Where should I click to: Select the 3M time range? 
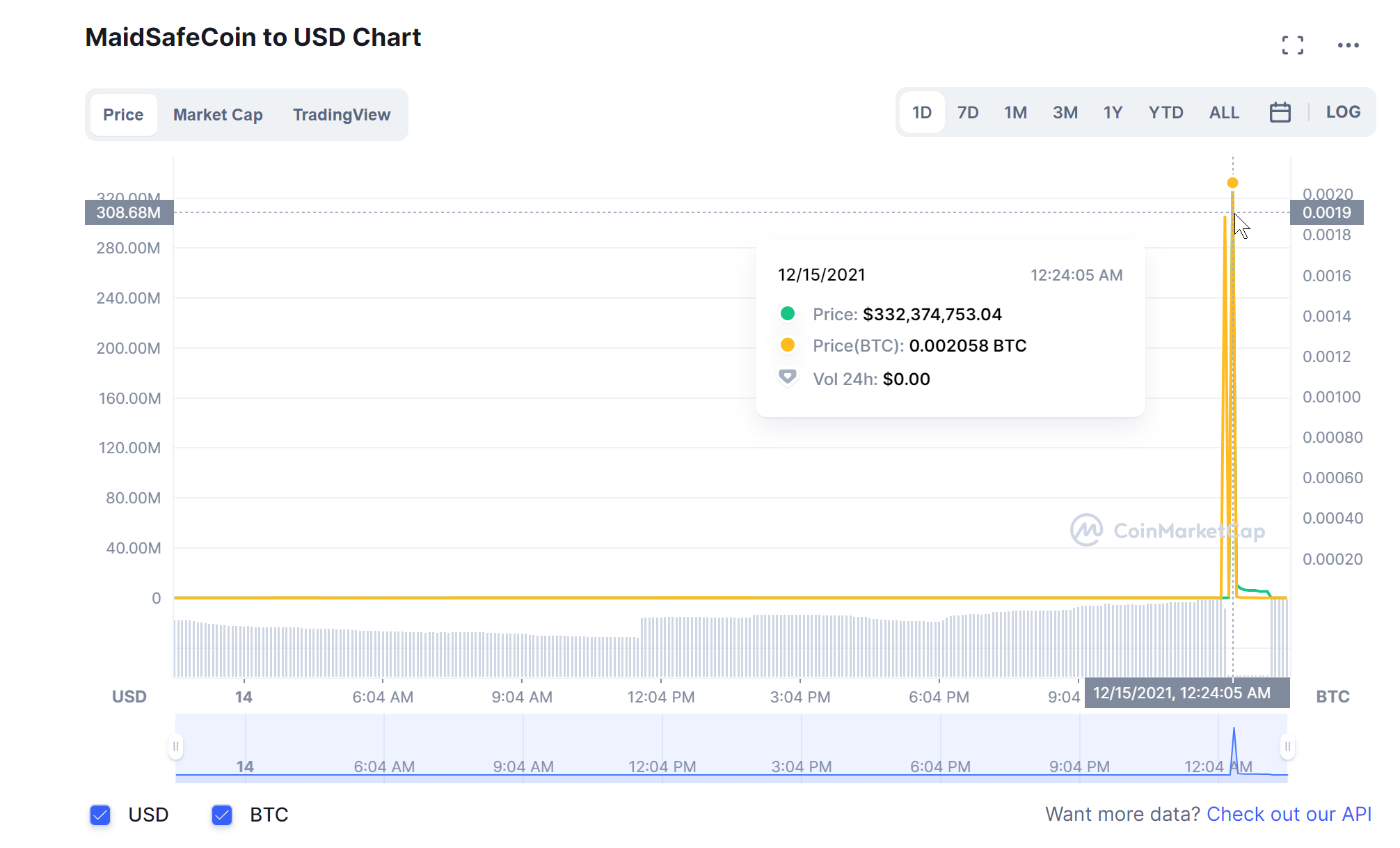coord(1065,113)
